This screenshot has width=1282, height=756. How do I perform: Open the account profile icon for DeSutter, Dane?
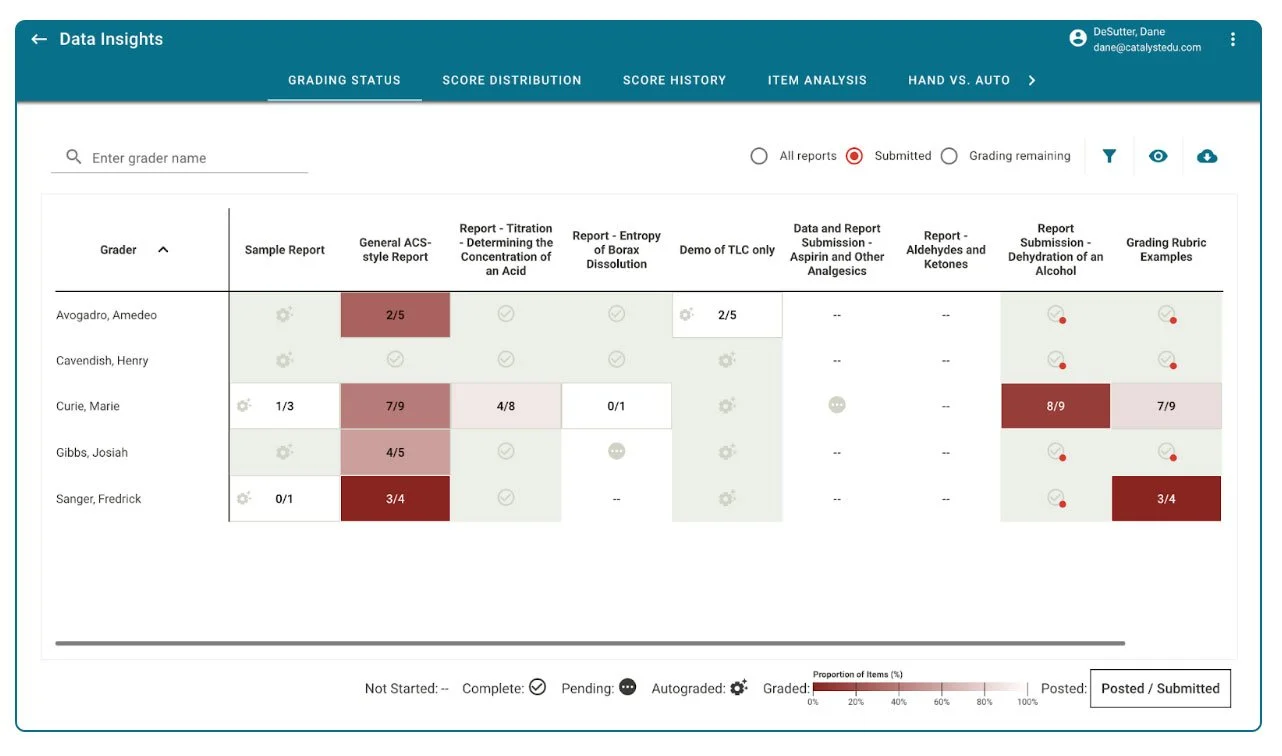1077,37
